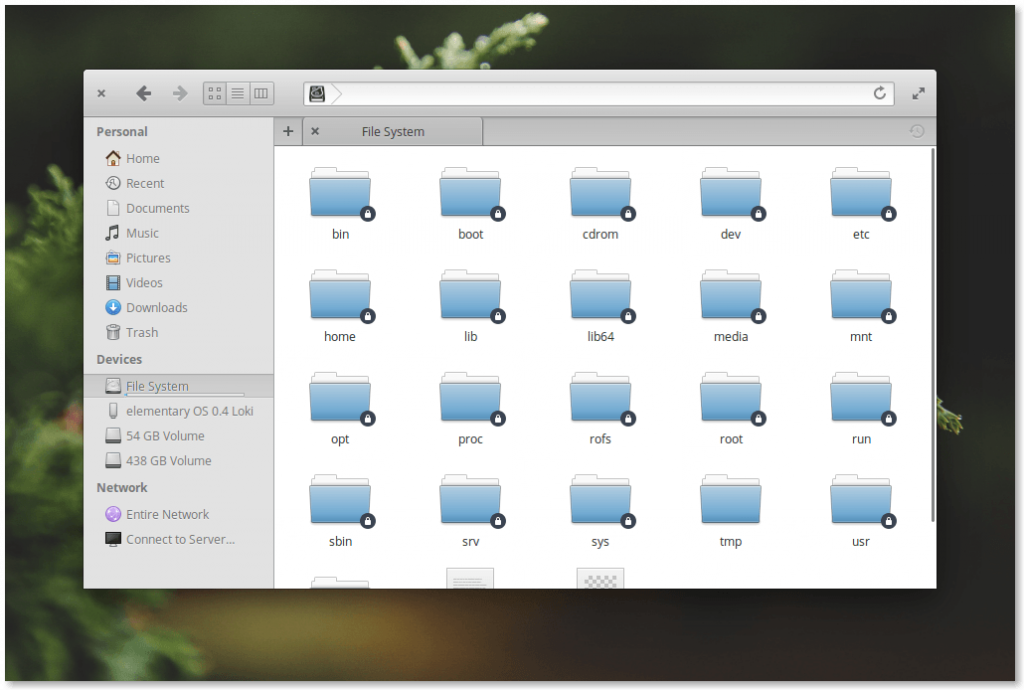This screenshot has height=690, width=1024.
Task: Select the cdrom folder
Action: point(600,204)
